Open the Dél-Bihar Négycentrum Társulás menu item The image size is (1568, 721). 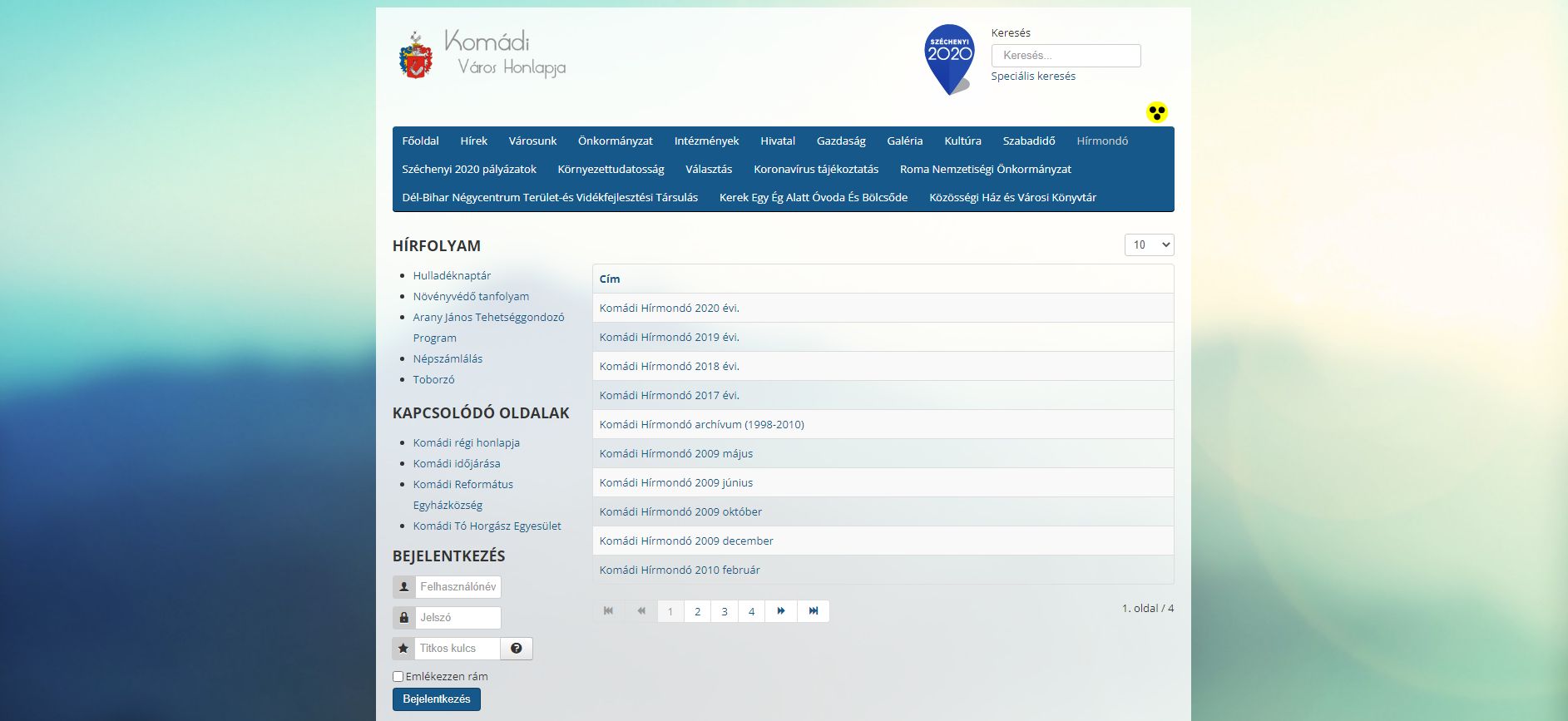coord(550,198)
